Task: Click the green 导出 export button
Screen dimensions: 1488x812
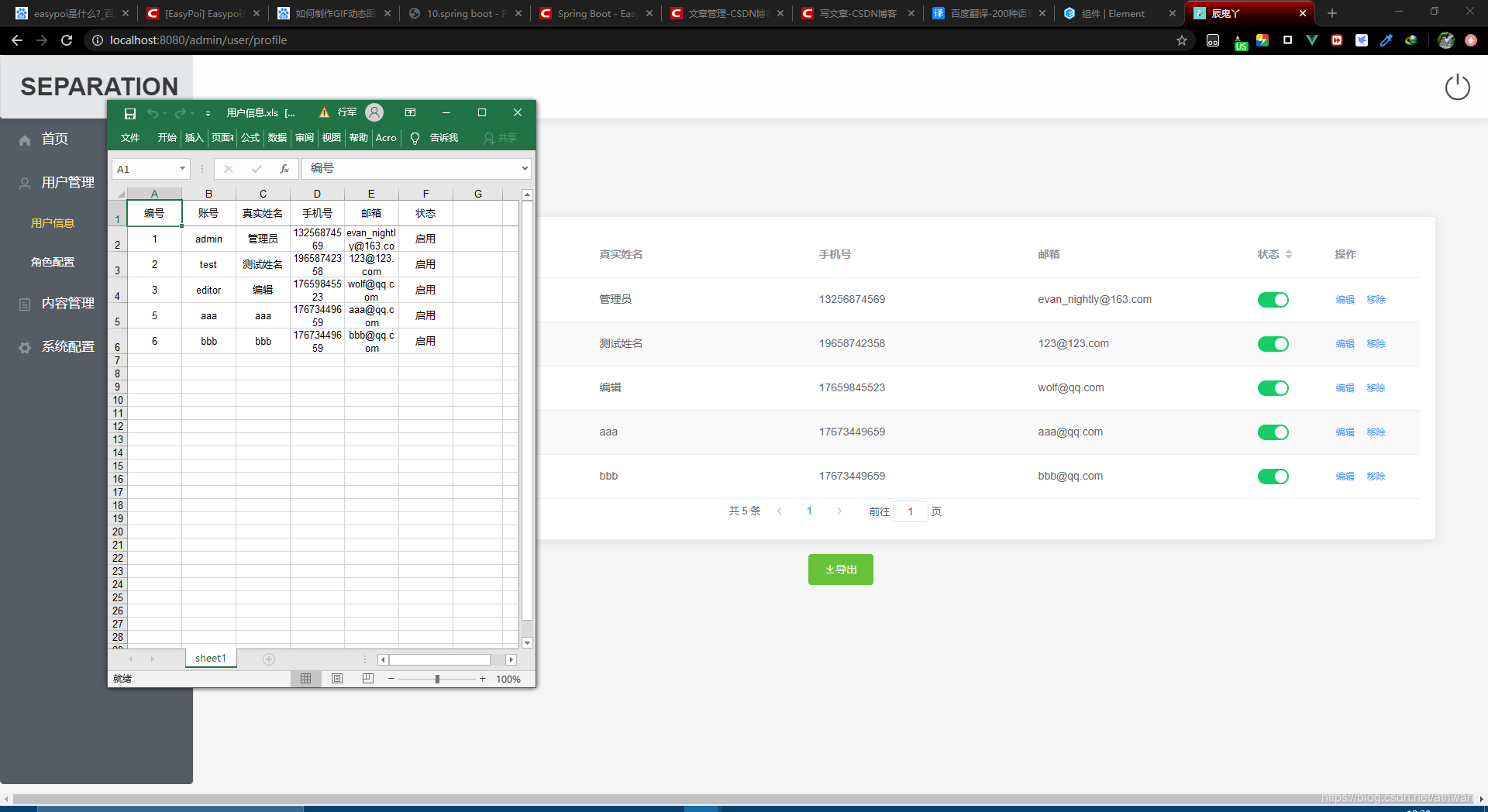Action: (x=841, y=569)
